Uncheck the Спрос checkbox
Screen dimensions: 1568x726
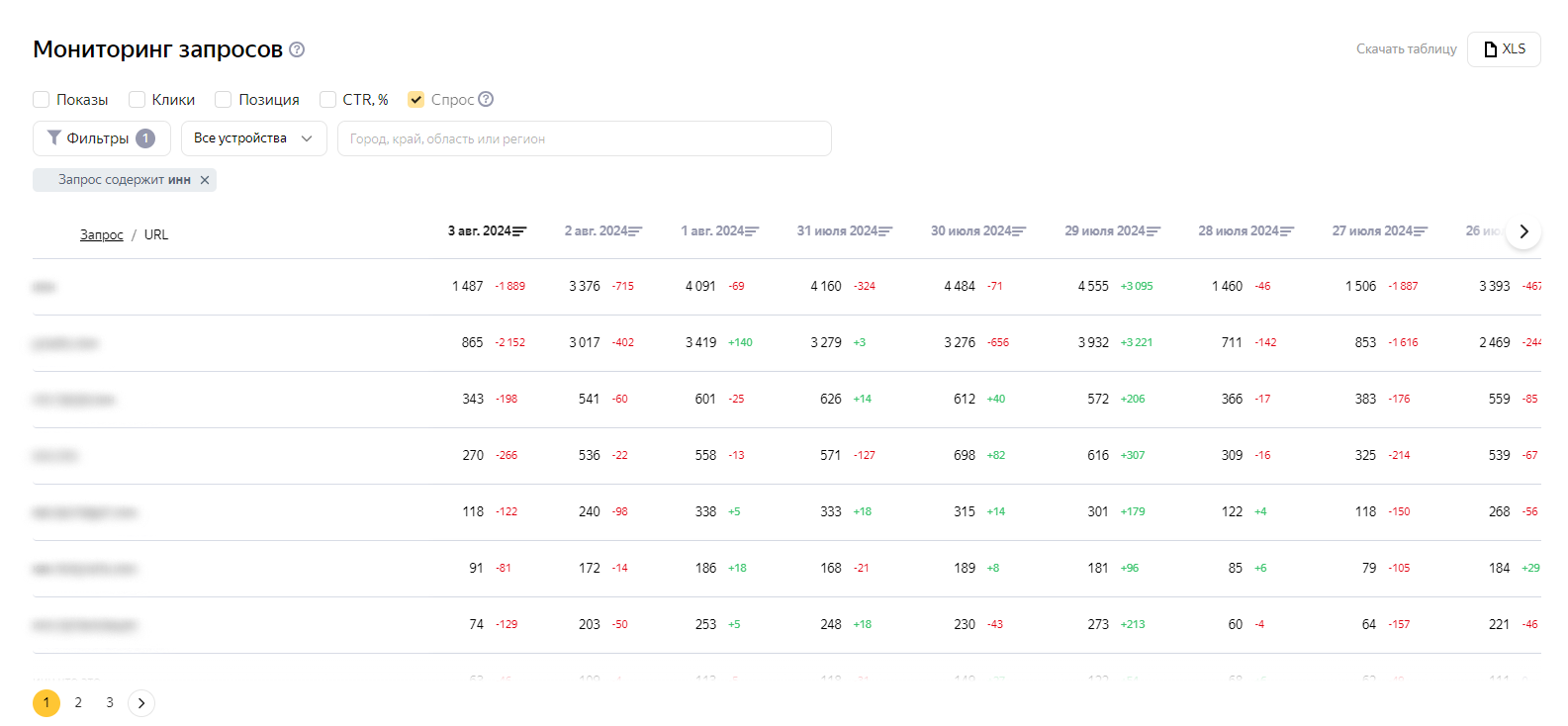pyautogui.click(x=416, y=99)
